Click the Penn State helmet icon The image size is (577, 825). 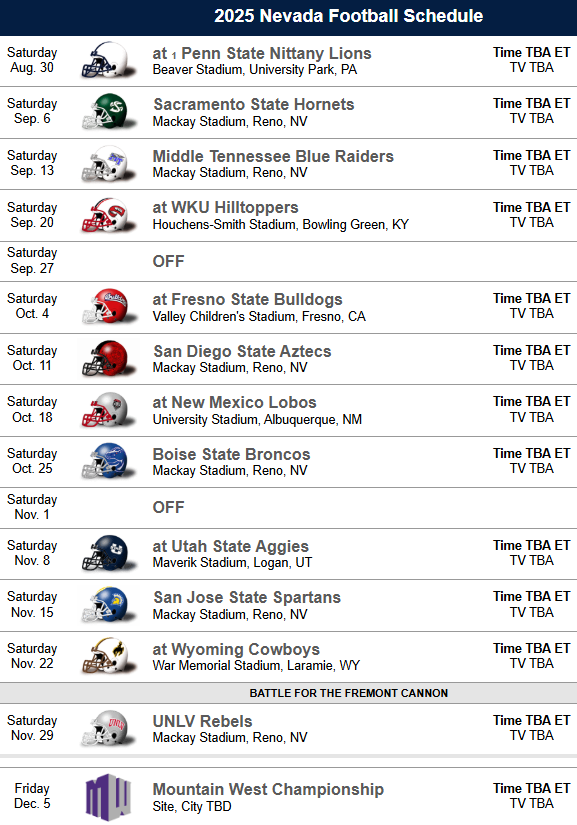click(x=107, y=61)
